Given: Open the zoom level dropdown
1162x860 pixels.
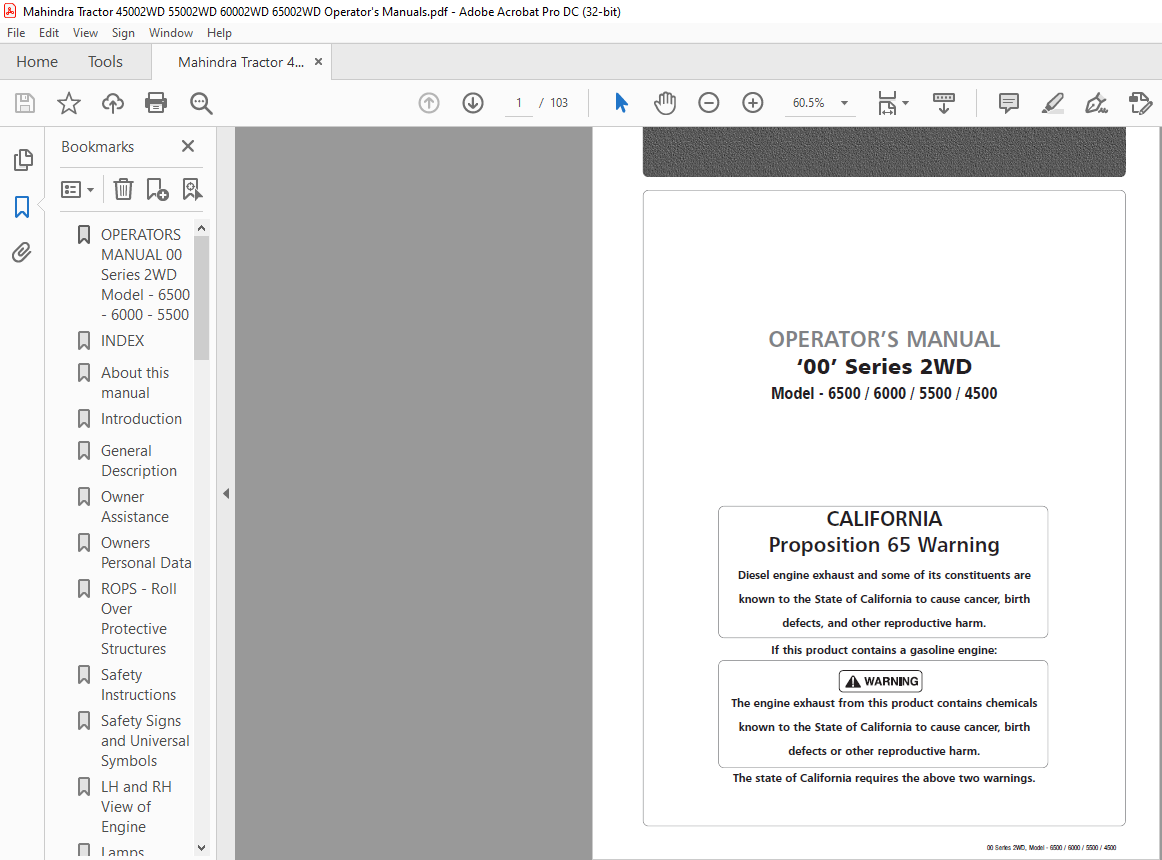Looking at the screenshot, I should [844, 103].
